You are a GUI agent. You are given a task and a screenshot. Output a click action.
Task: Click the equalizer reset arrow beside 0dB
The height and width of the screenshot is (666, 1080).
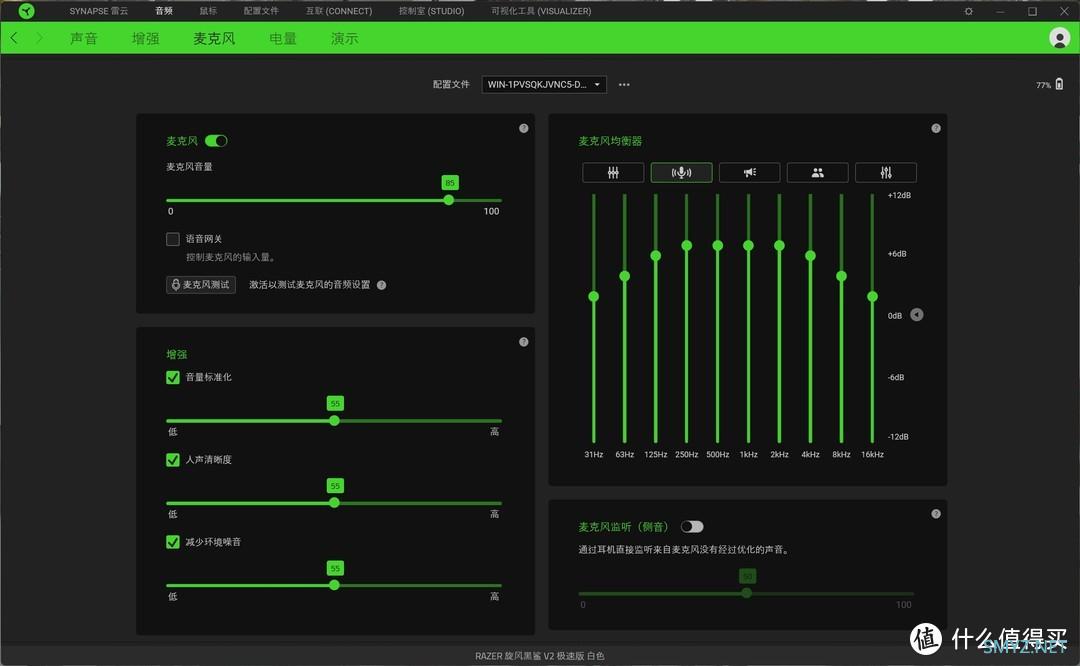[917, 315]
